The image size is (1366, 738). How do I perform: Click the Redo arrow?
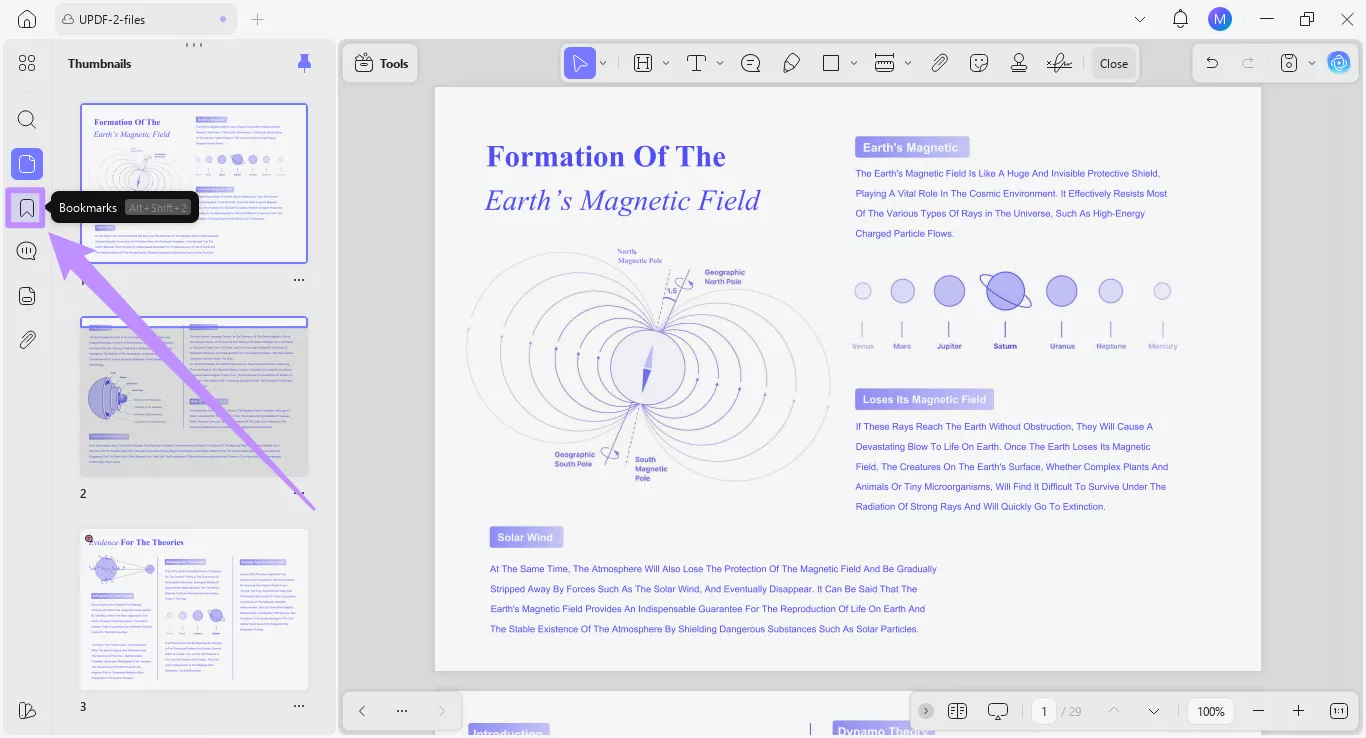(x=1248, y=63)
